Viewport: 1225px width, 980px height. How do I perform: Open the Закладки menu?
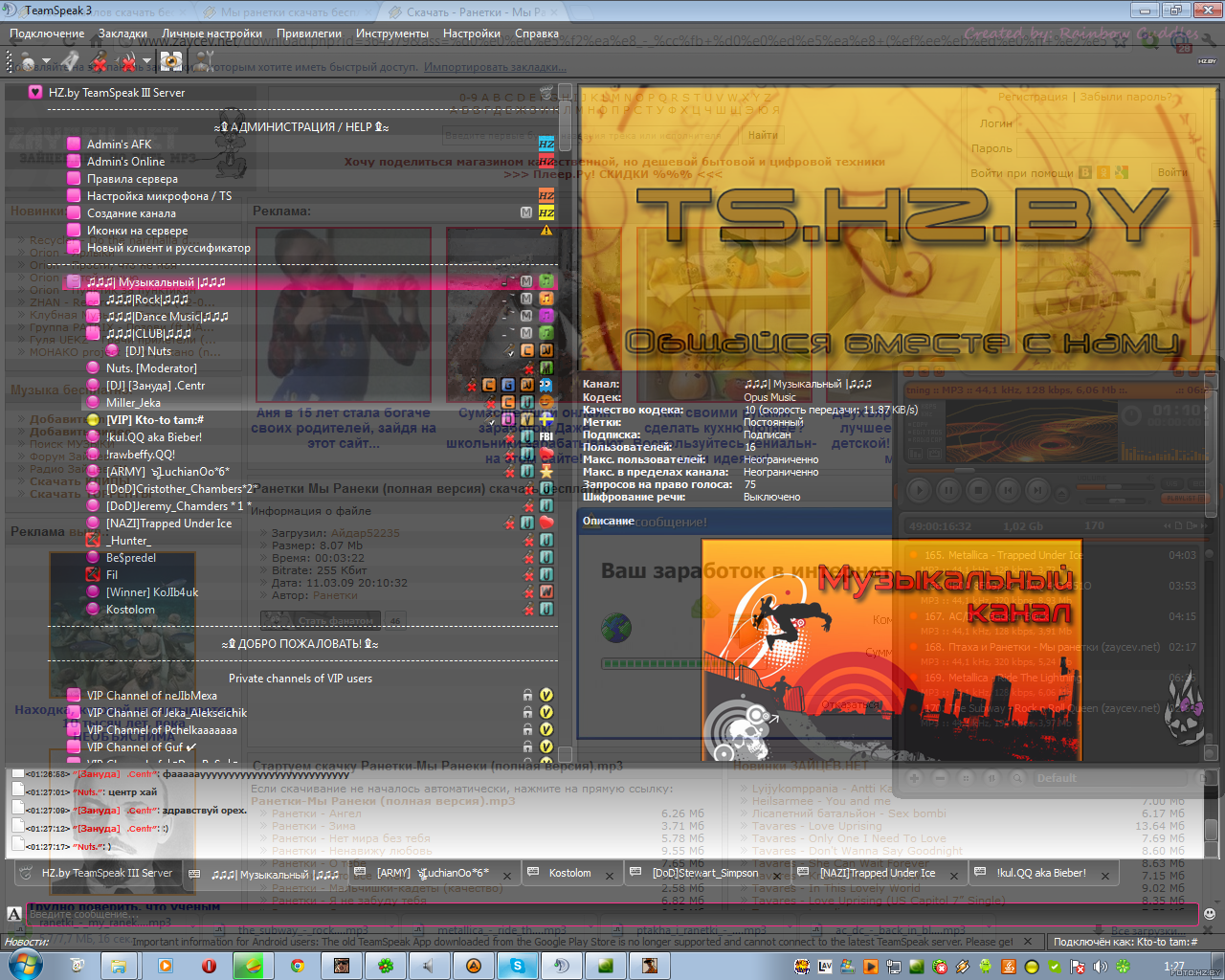122,33
